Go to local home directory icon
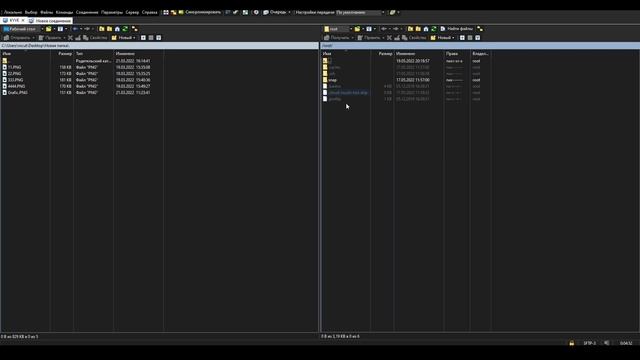The image size is (640, 360). (117, 29)
